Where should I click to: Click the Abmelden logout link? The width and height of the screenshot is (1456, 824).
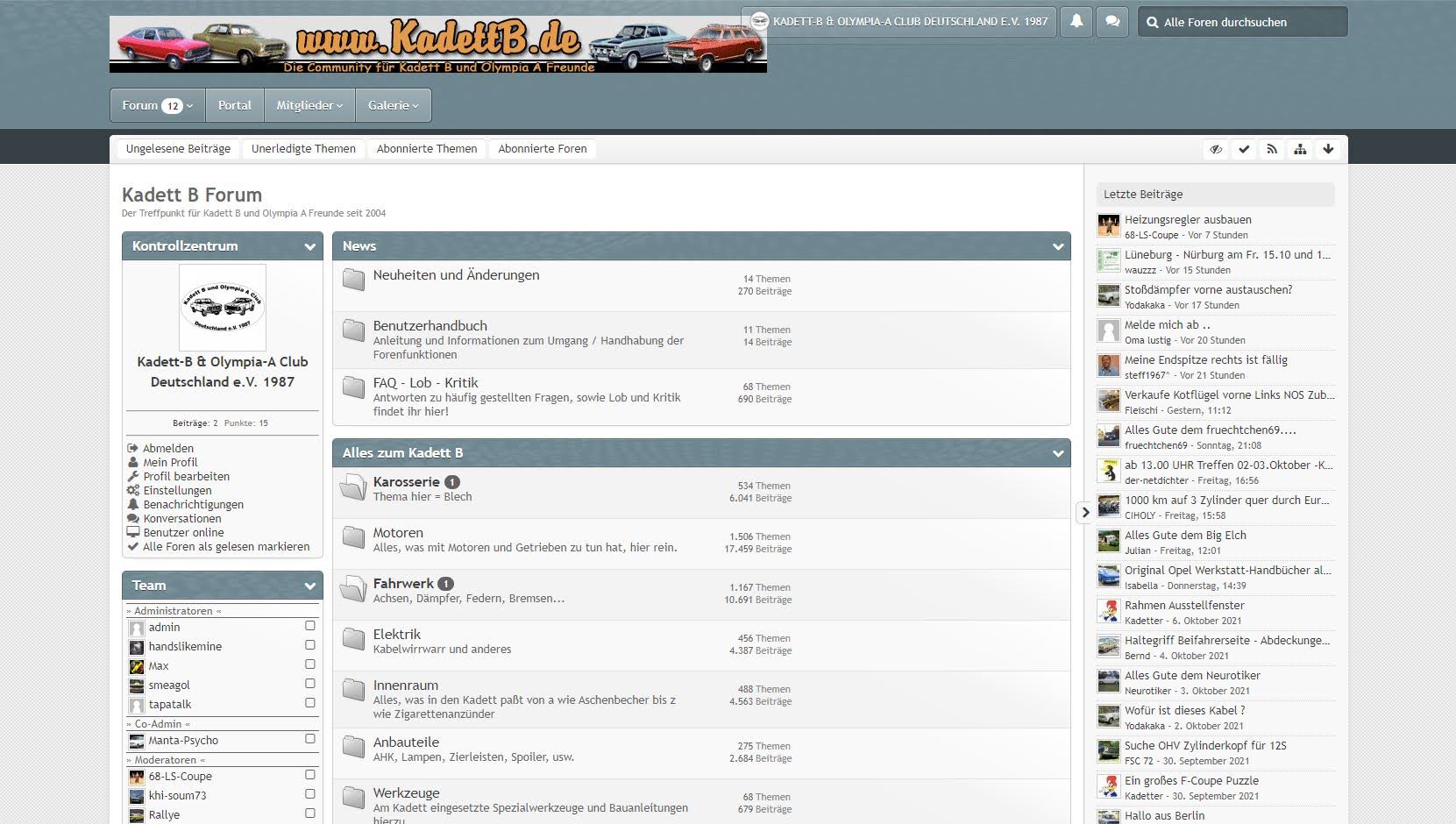pos(168,448)
